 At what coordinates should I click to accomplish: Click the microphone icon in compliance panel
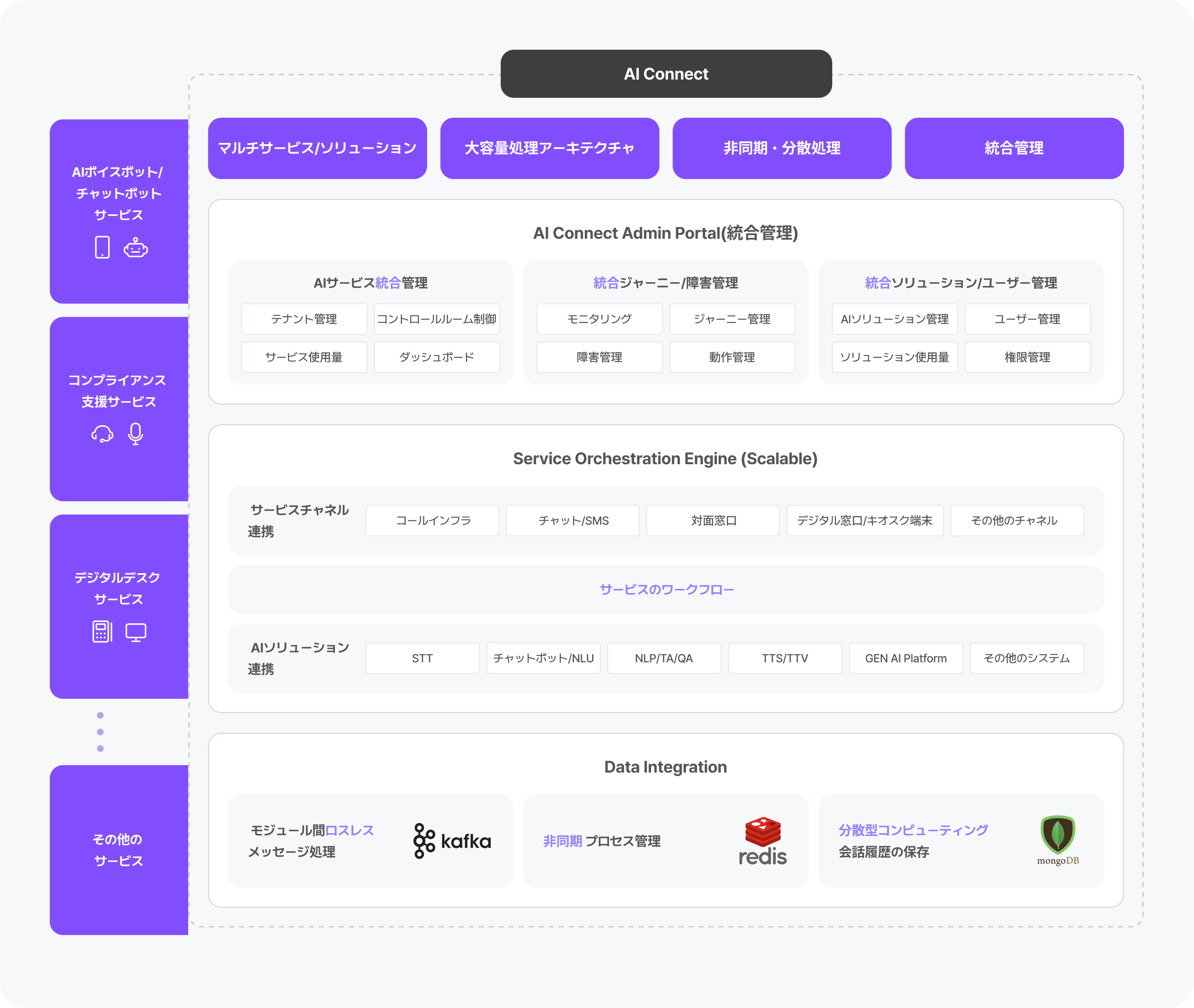[x=136, y=434]
